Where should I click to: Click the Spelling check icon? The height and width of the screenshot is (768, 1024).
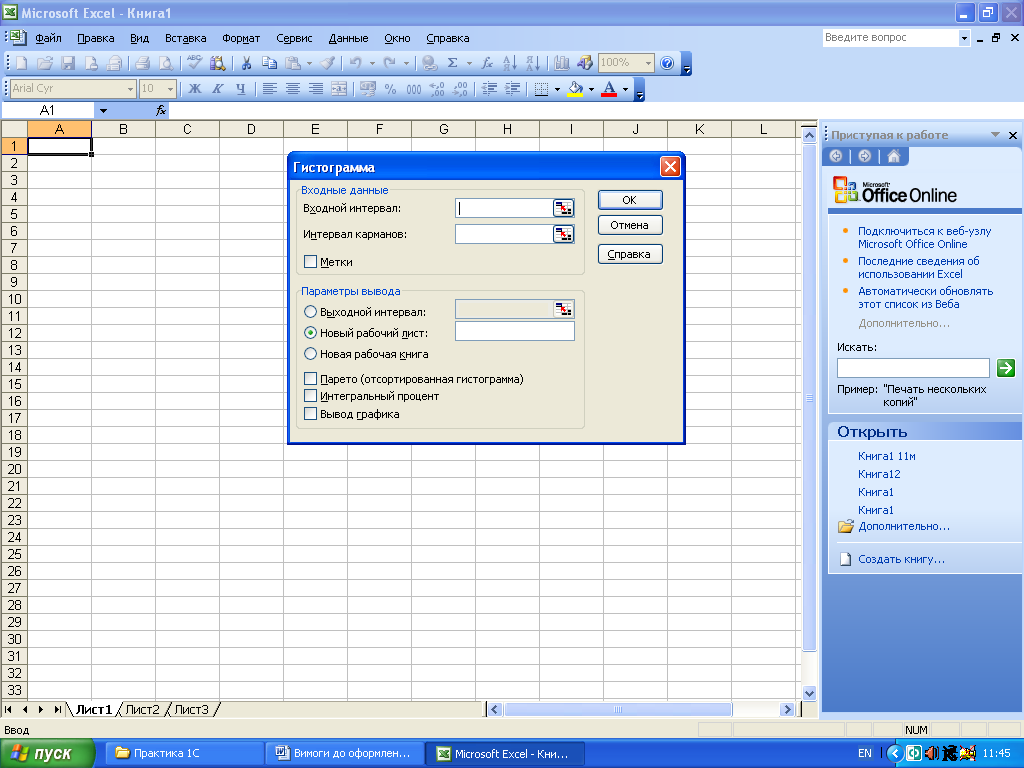[194, 63]
